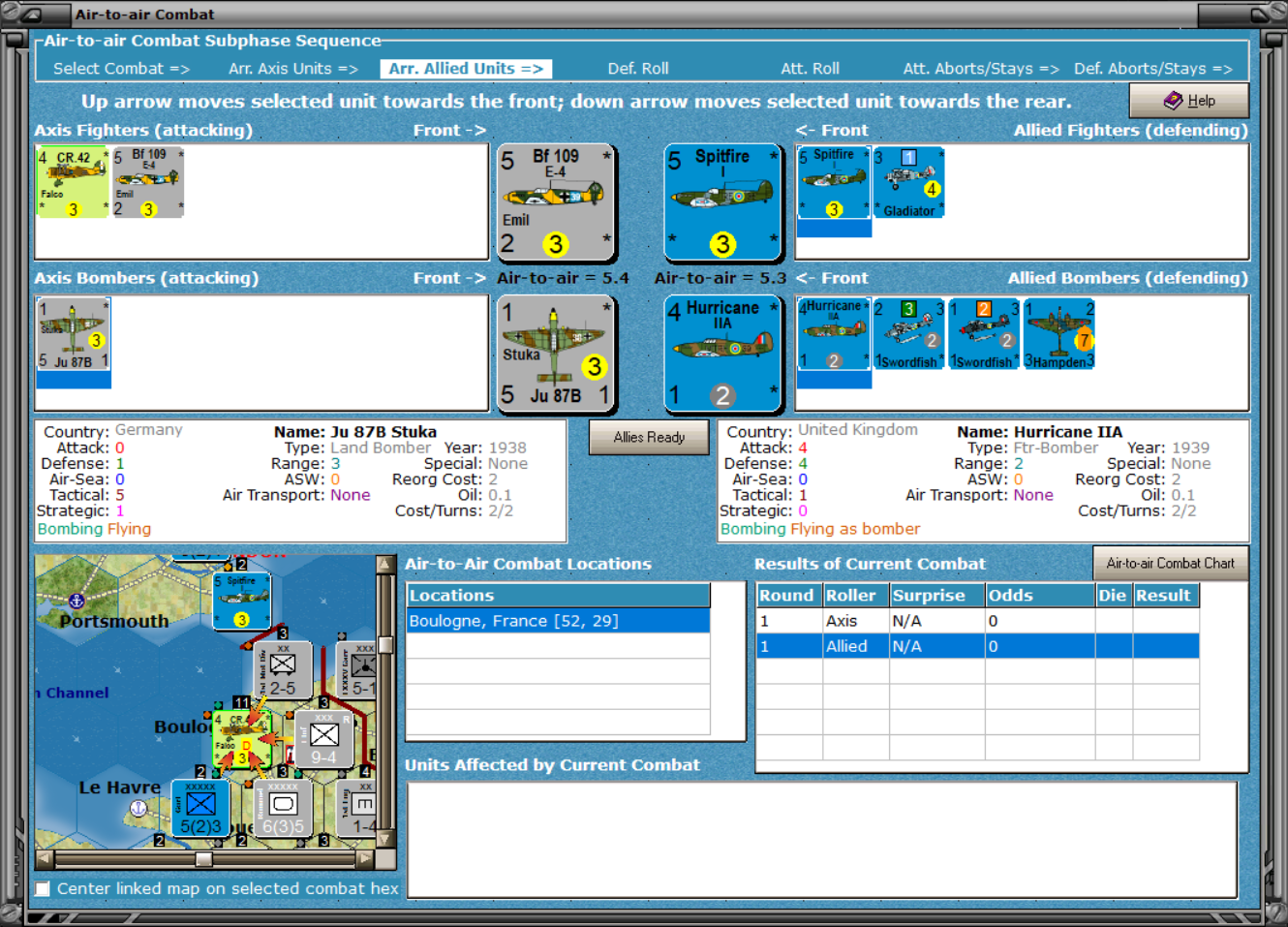This screenshot has width=1288, height=927.
Task: Click the Result column header
Action: coord(1166,595)
